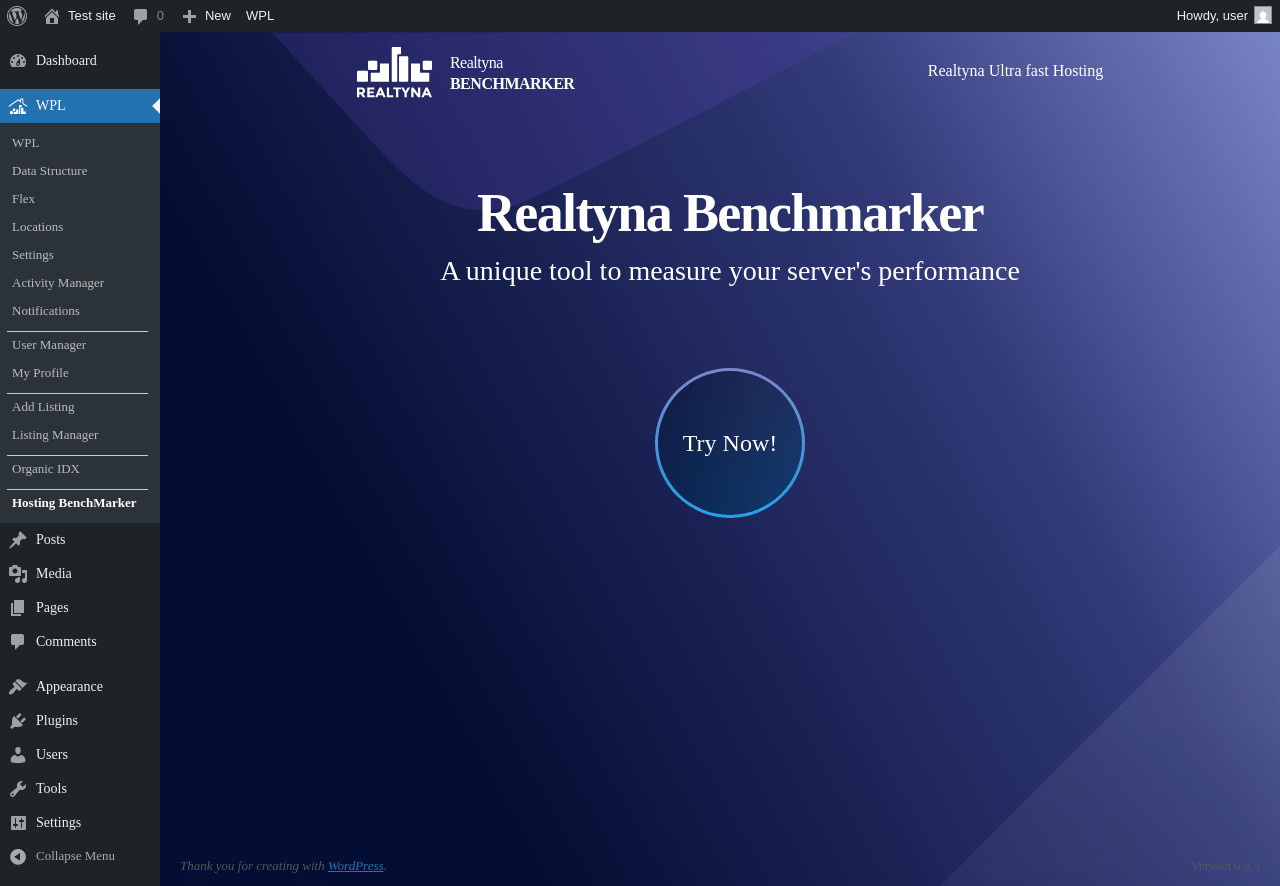Collapse the admin sidebar menu
The height and width of the screenshot is (886, 1280).
pos(80,857)
